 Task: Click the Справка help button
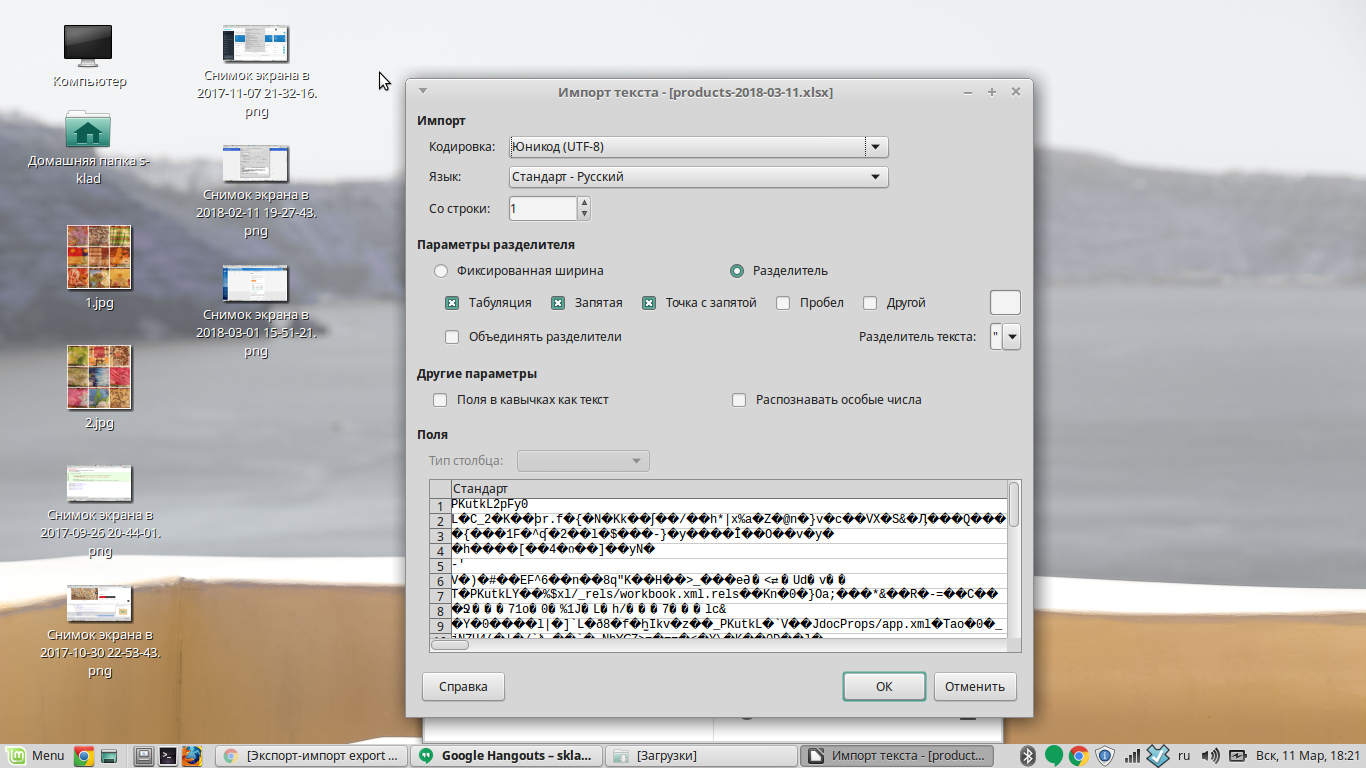[x=463, y=687]
